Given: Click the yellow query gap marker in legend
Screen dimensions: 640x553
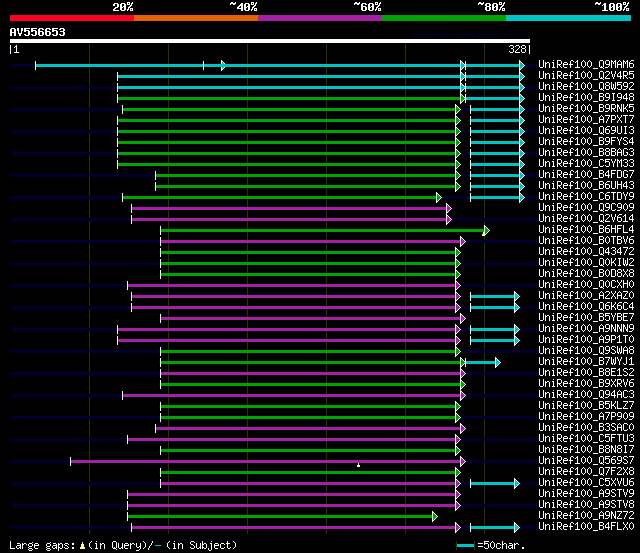Looking at the screenshot, I should (x=82, y=545).
